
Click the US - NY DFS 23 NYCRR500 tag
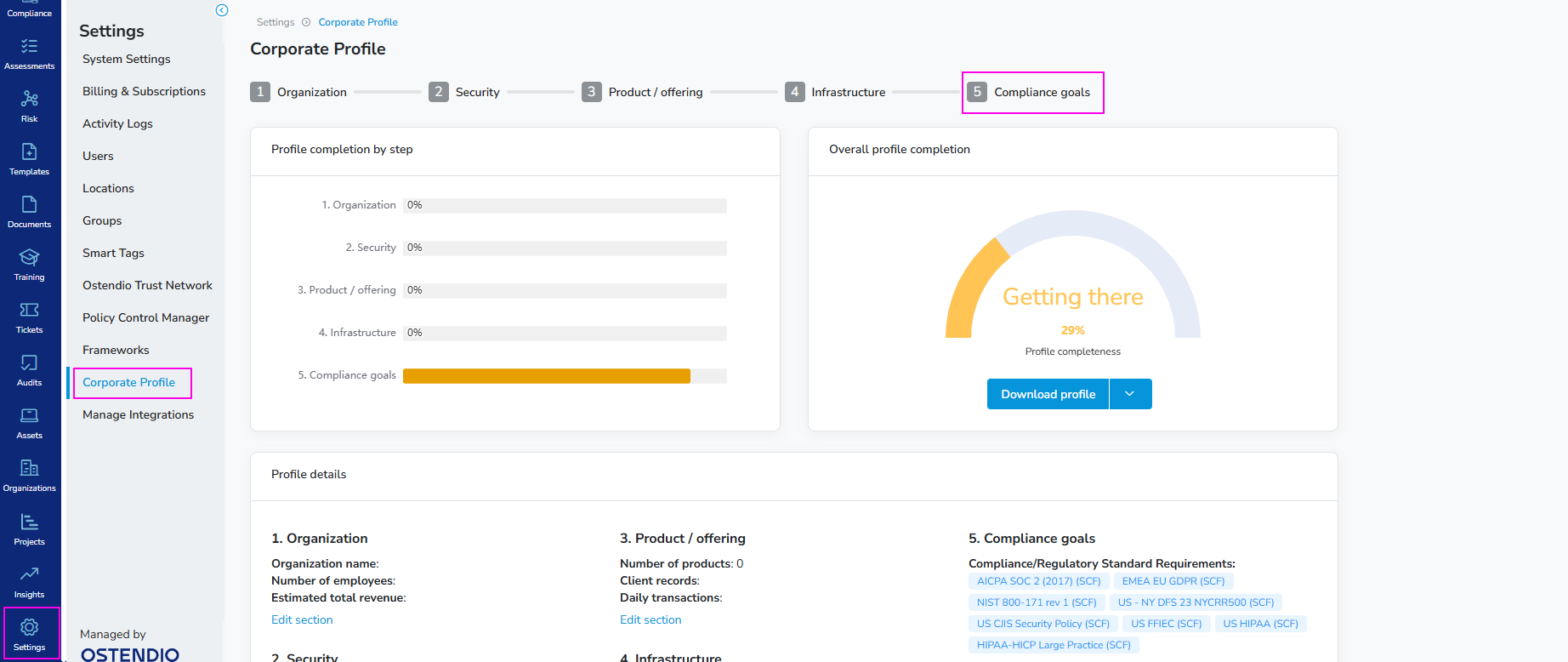tap(1196, 602)
